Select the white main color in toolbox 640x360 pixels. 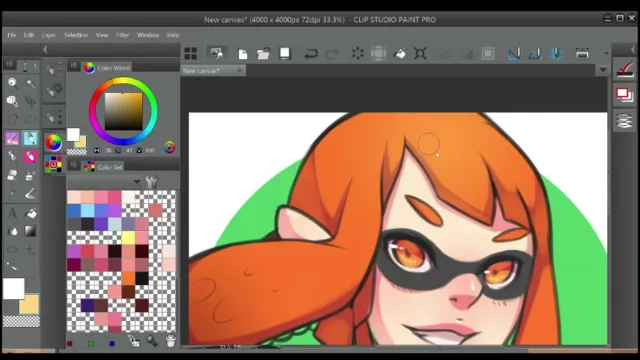coord(14,289)
